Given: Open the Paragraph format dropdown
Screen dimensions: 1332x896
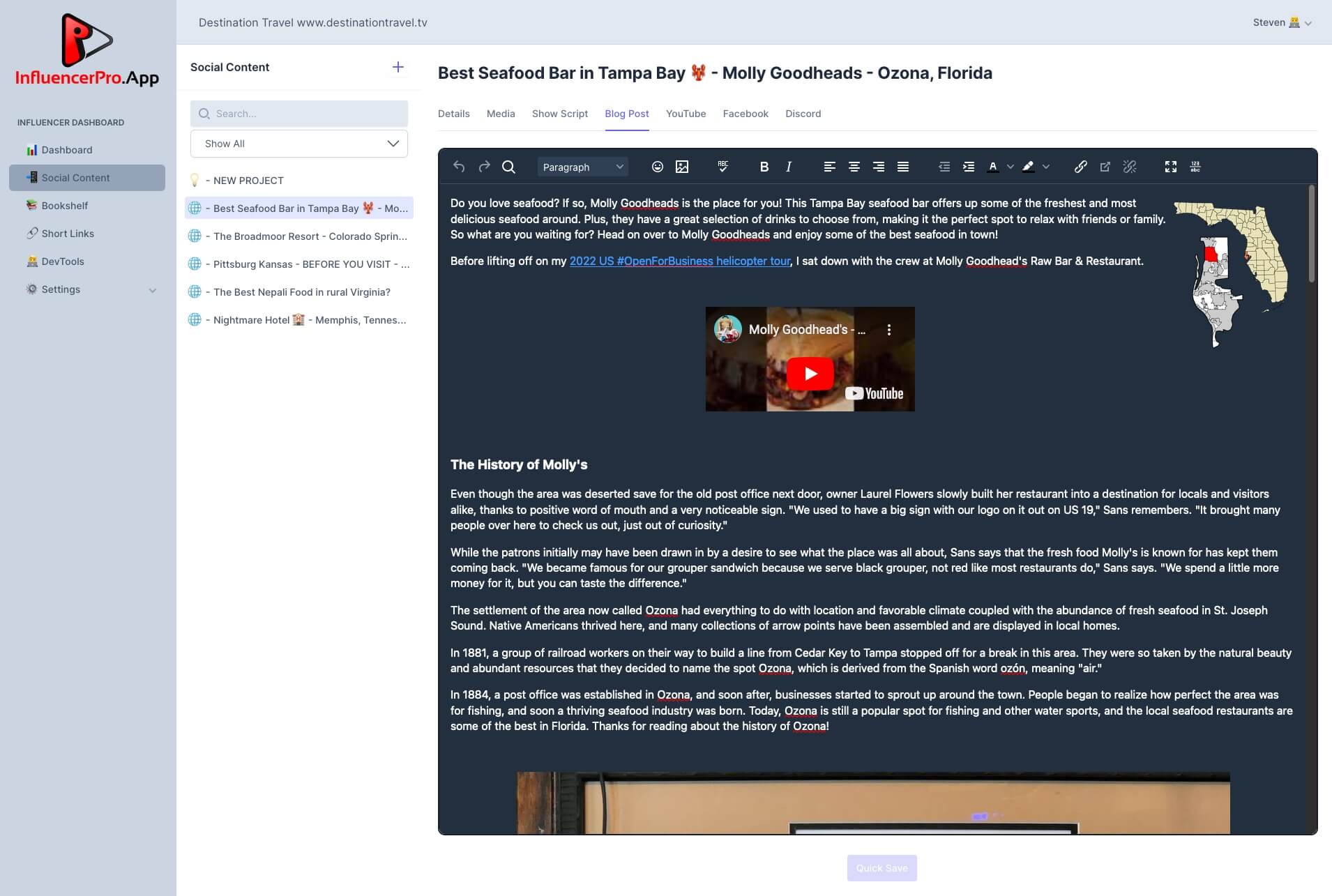Looking at the screenshot, I should coord(582,167).
